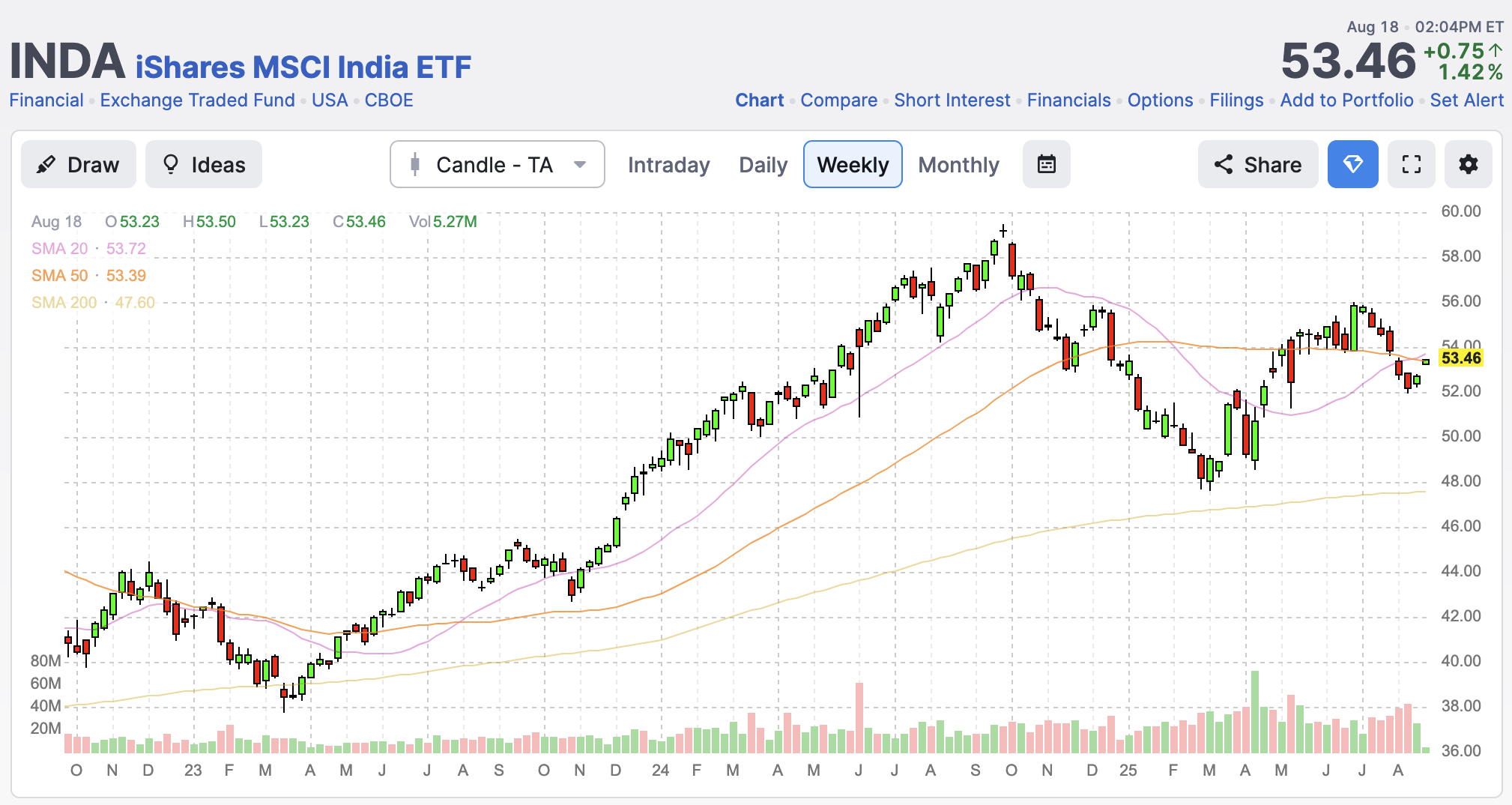Open the Ideas lightbulb button

point(204,164)
